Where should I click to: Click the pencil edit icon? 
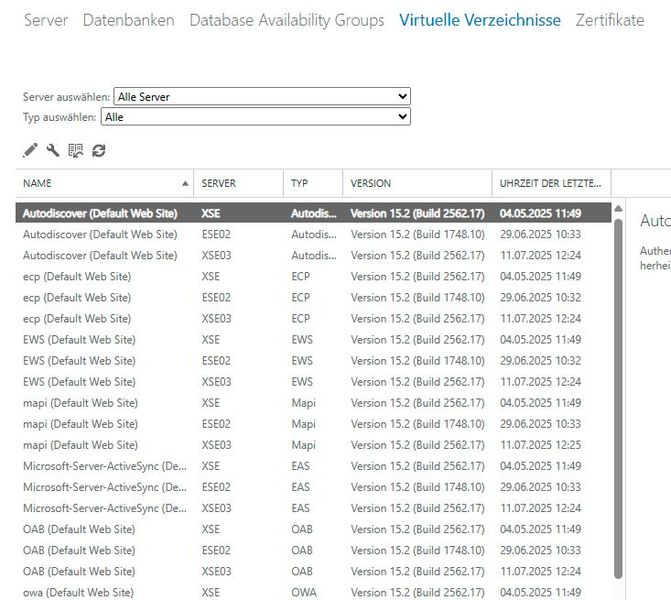pos(30,150)
